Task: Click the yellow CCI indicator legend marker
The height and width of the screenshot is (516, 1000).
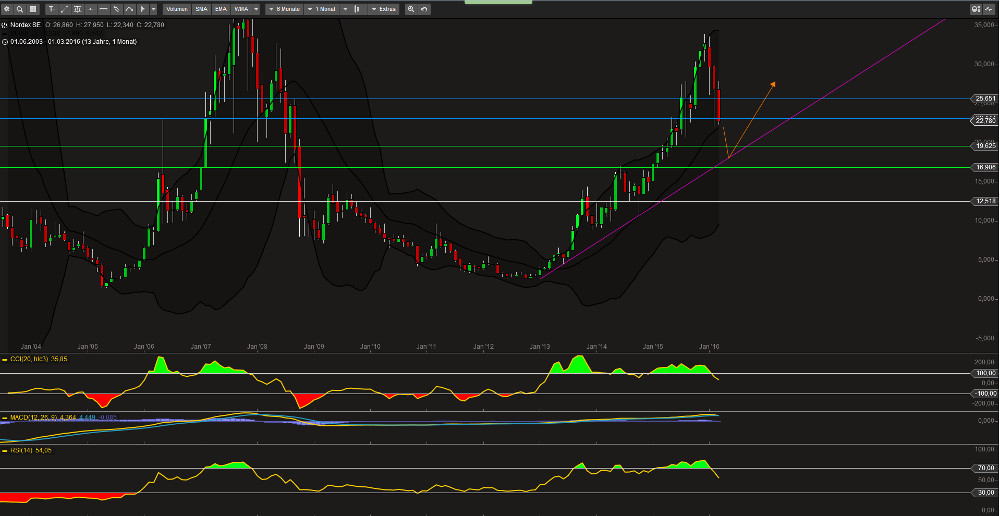Action: click(4, 358)
